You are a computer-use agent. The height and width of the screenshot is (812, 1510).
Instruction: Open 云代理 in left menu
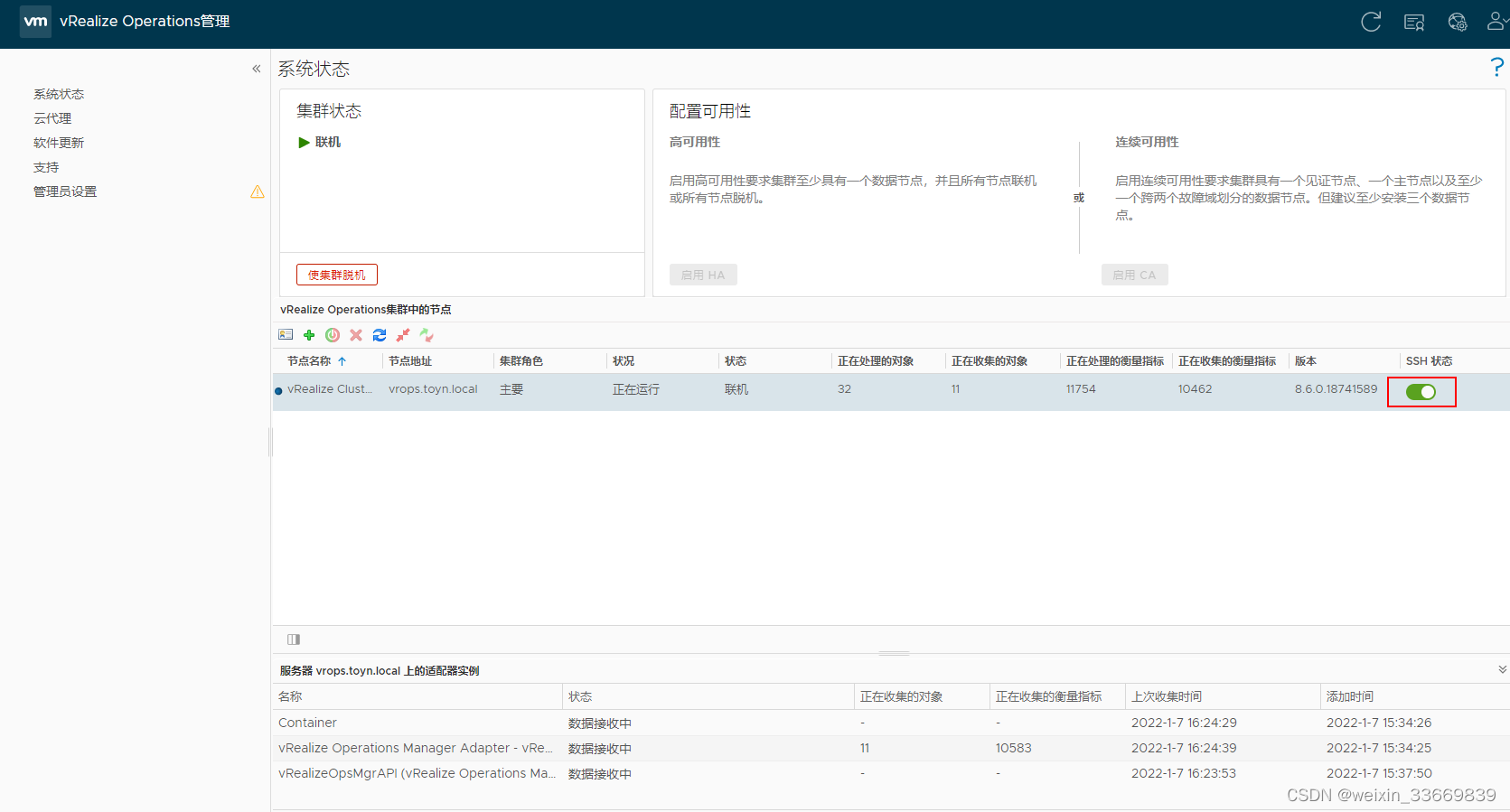pos(52,118)
